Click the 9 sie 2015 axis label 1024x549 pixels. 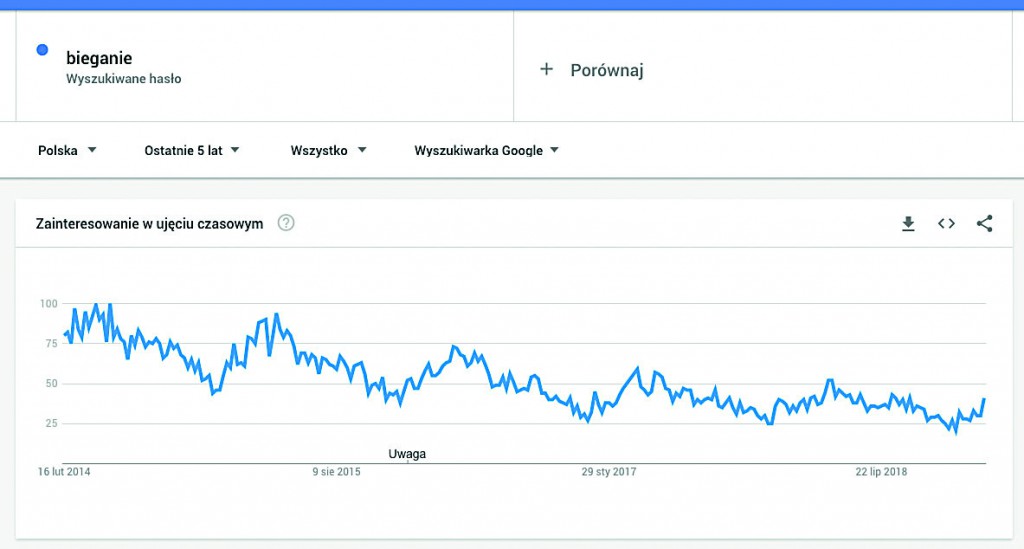(x=336, y=472)
